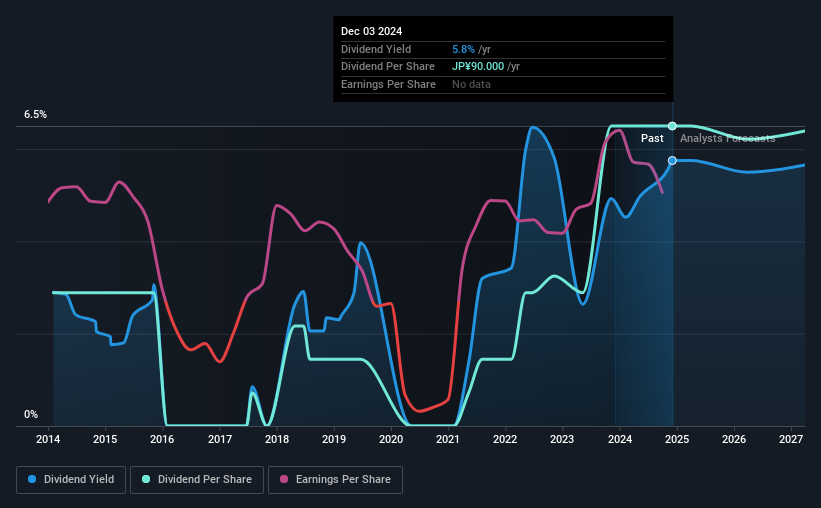821x508 pixels.
Task: Click the 0% y-axis label
Action: [31, 414]
